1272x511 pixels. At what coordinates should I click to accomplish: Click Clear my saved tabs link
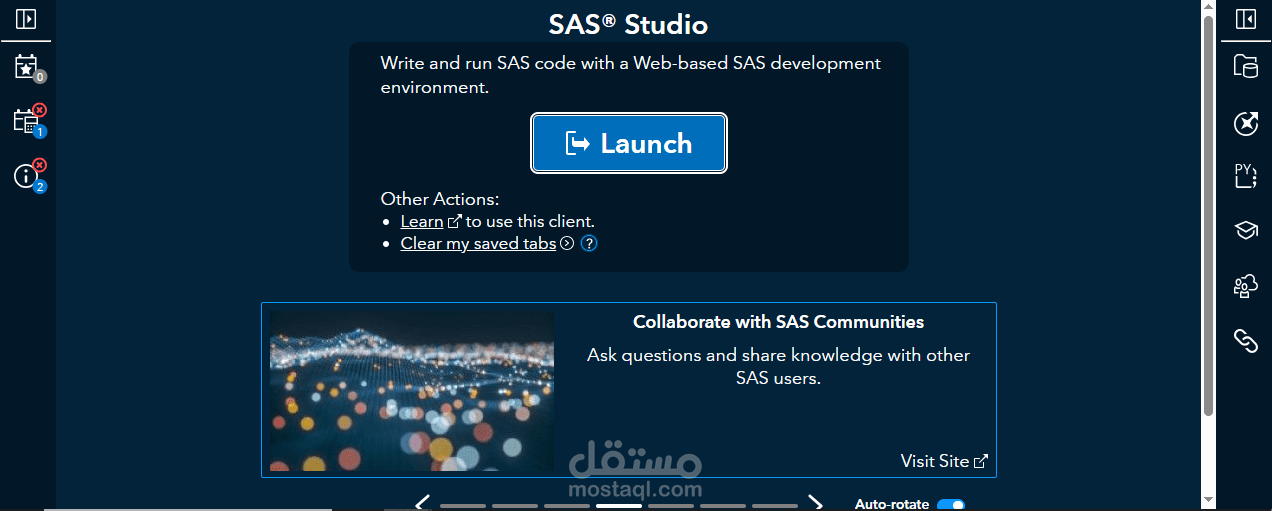click(478, 243)
